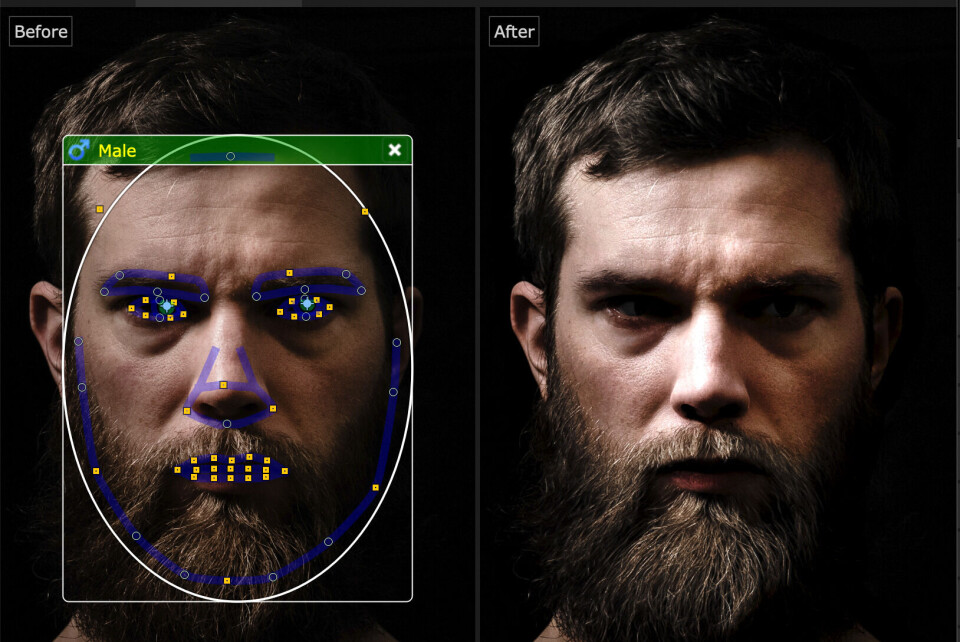The height and width of the screenshot is (642, 960).
Task: Click the male gender symbol icon
Action: [x=78, y=150]
